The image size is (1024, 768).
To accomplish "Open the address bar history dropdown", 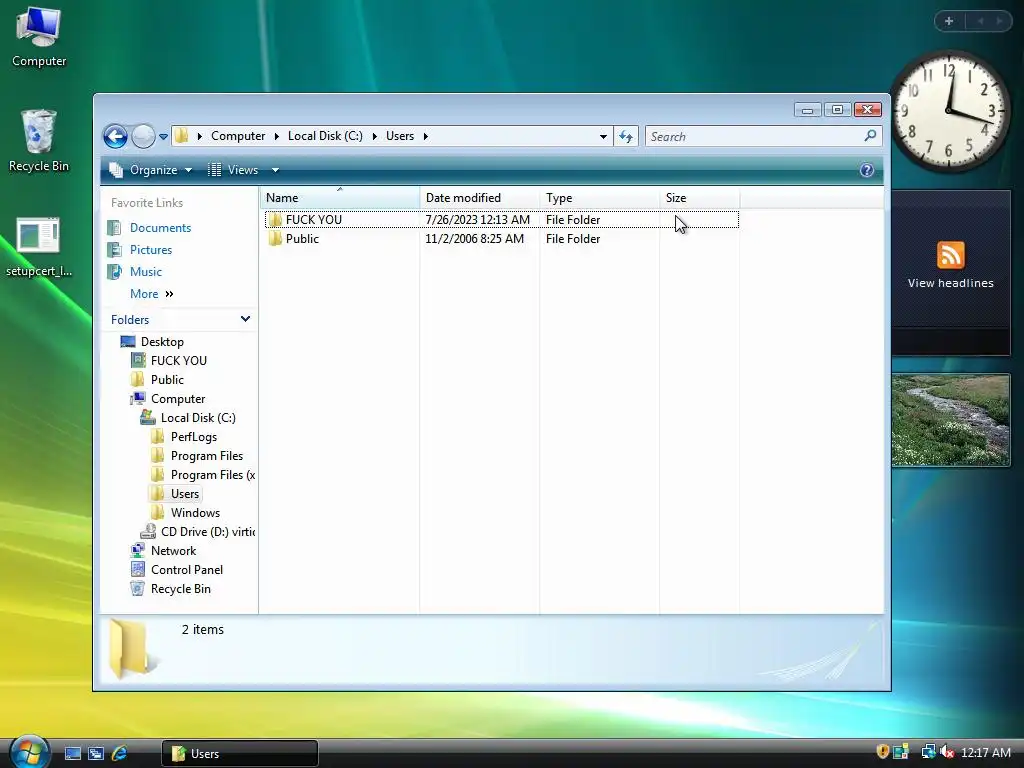I will pos(603,136).
